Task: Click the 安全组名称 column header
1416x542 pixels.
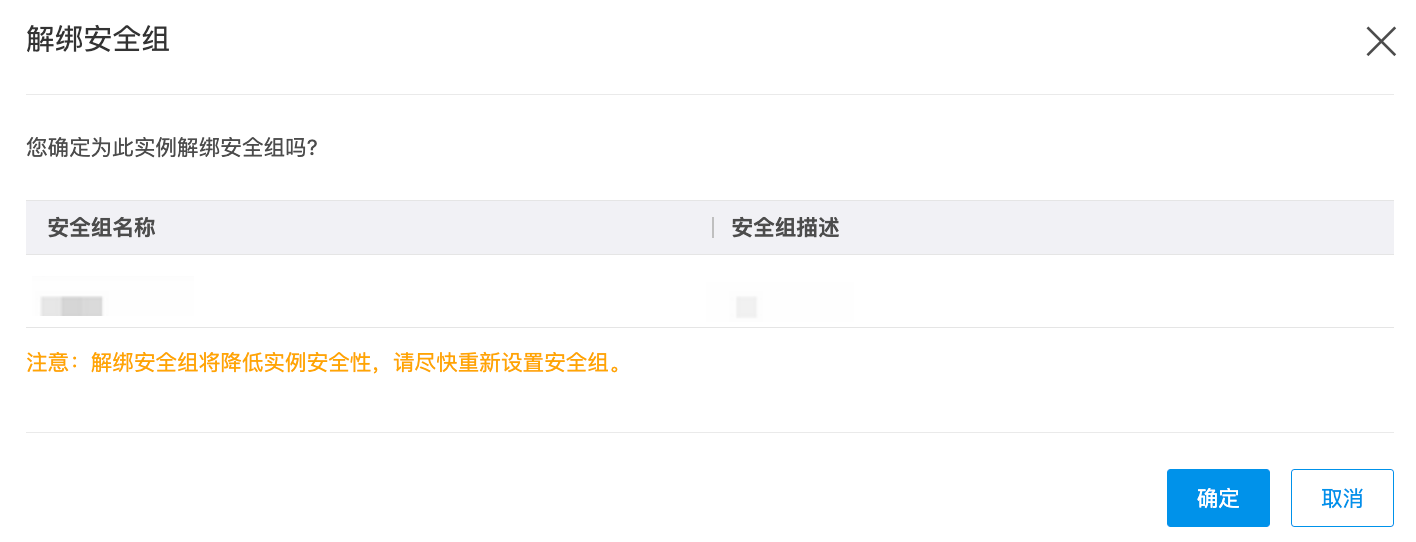Action: pos(101,228)
